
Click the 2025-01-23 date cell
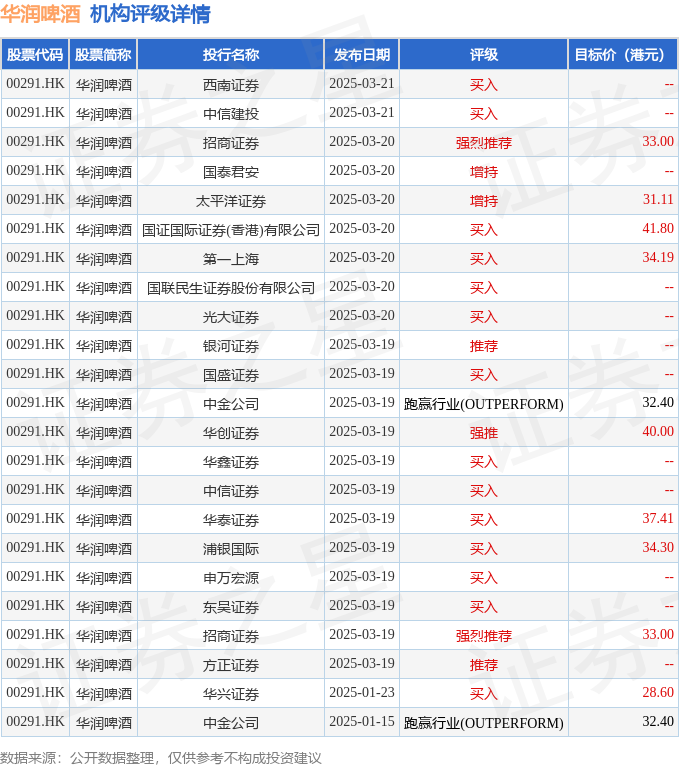pos(362,692)
